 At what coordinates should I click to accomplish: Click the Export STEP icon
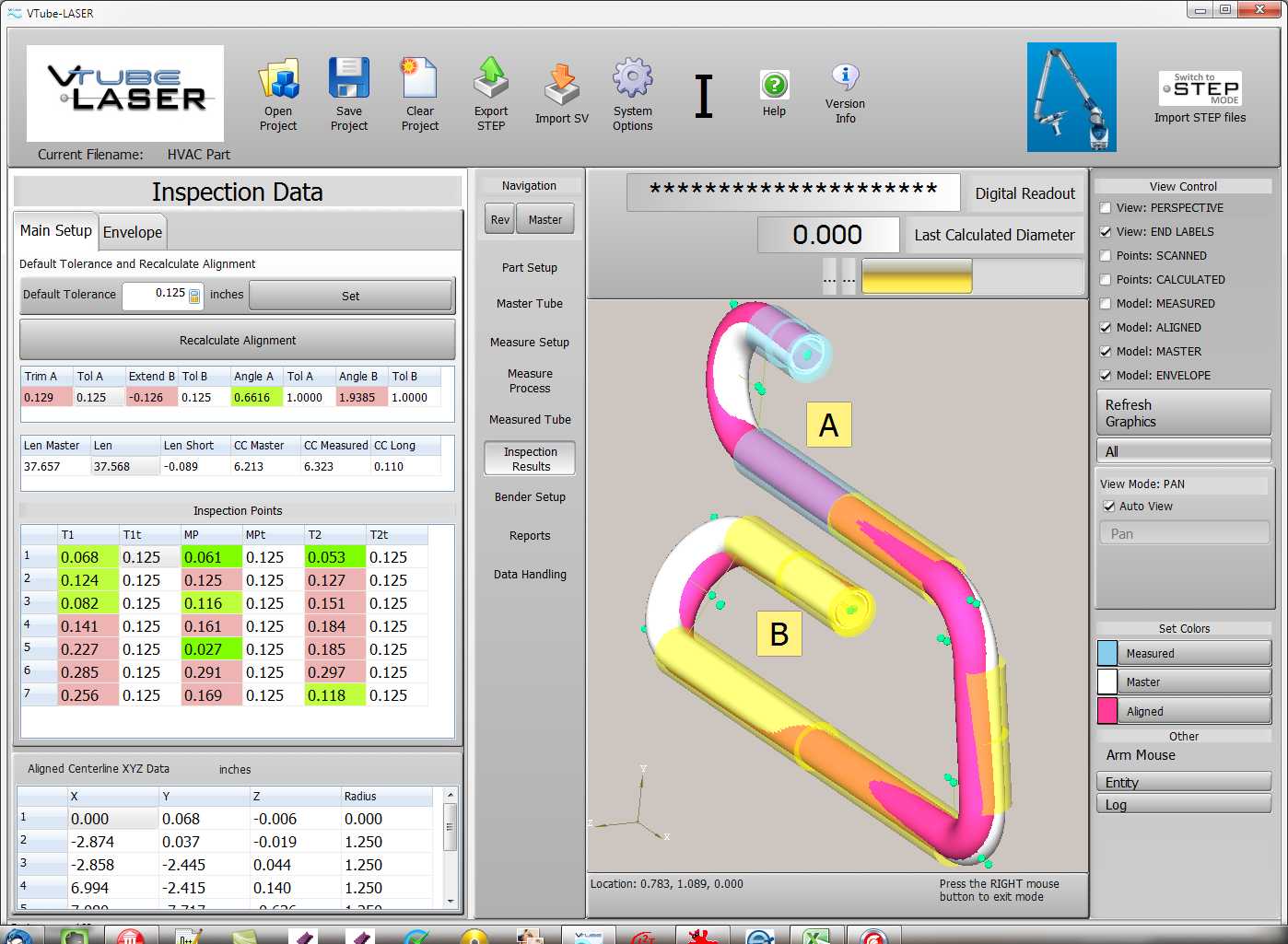point(491,79)
